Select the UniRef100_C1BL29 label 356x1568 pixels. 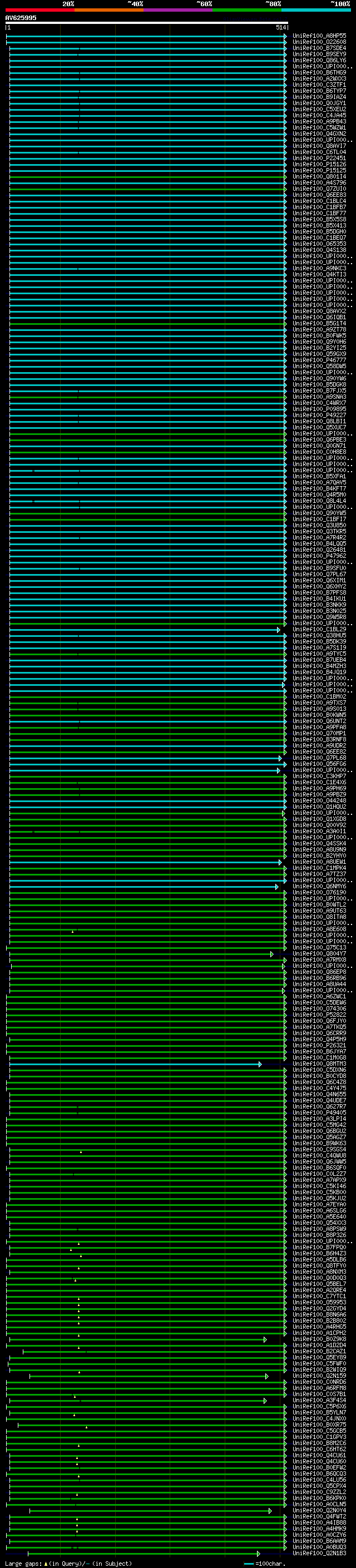319,630
